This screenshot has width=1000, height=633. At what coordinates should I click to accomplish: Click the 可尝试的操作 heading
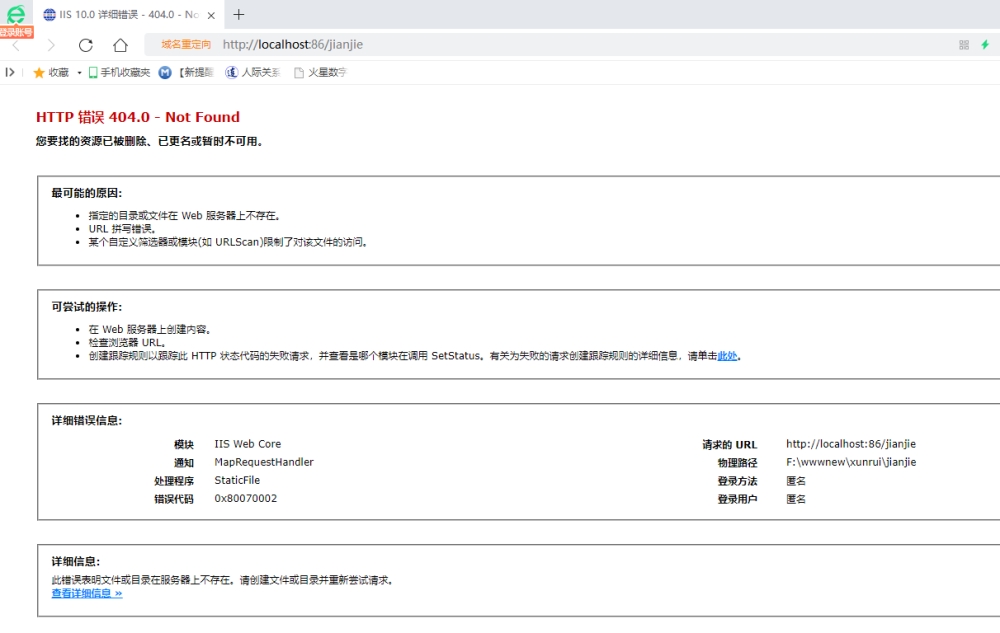click(87, 307)
